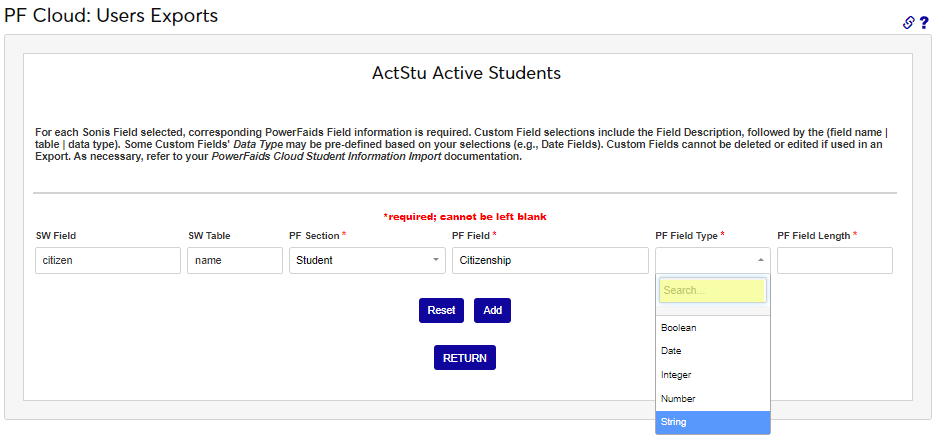The width and height of the screenshot is (936, 440).
Task: Click the SW Table input containing name
Action: click(x=235, y=260)
